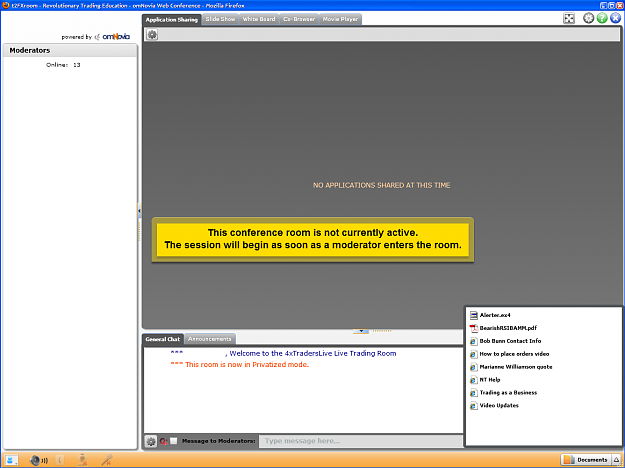This screenshot has width=625, height=468.
Task: Click the disabled webcam icon
Action: point(83,460)
